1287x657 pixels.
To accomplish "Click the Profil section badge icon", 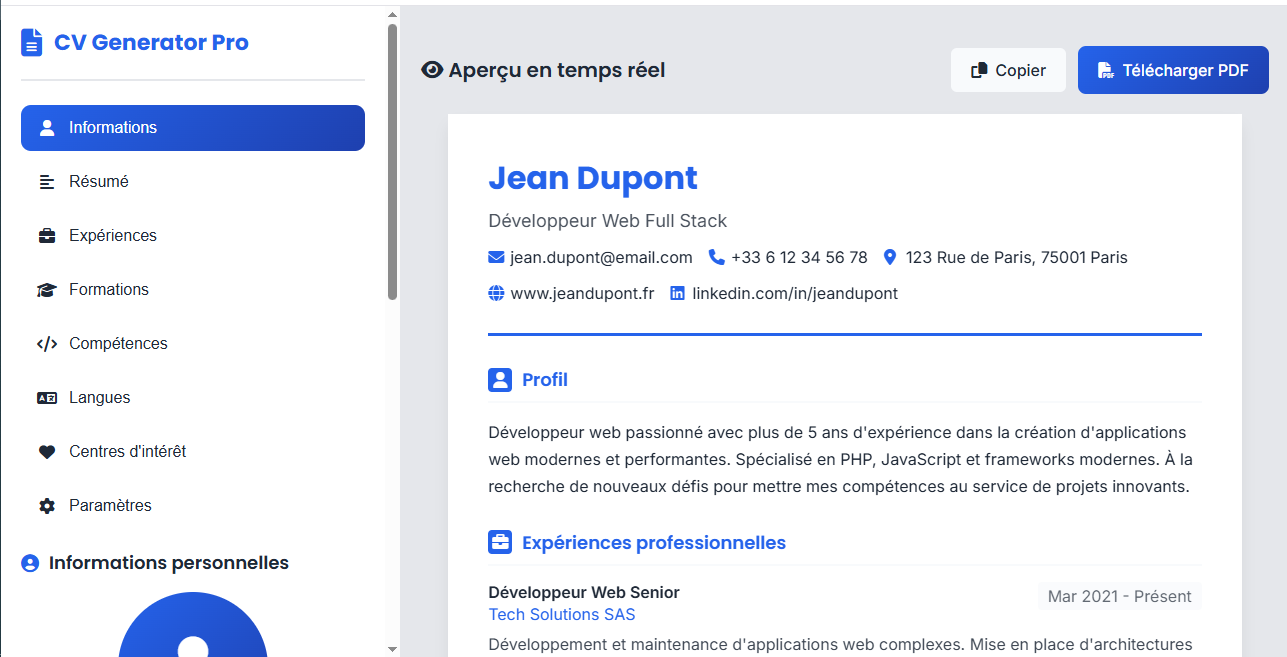I will point(500,379).
